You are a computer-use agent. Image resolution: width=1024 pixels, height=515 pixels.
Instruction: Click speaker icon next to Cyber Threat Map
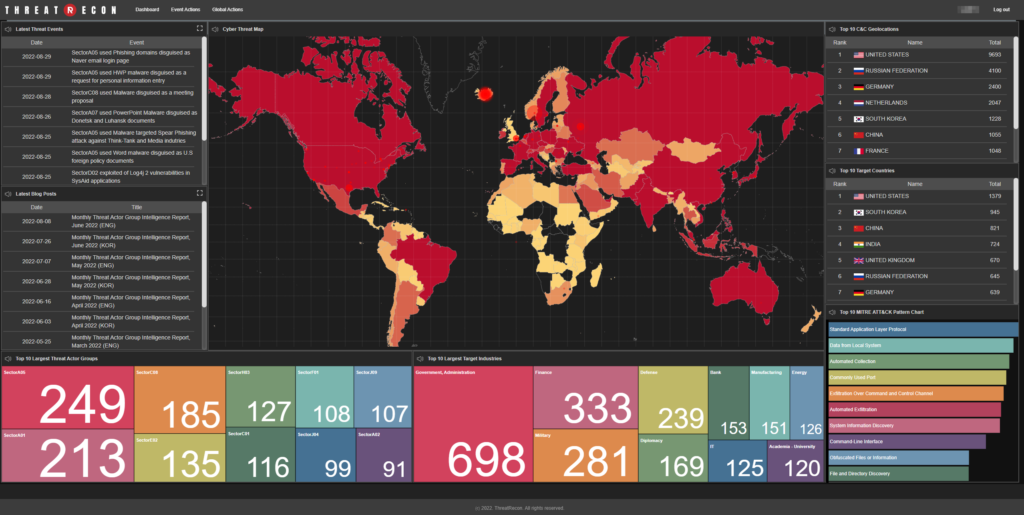point(215,29)
